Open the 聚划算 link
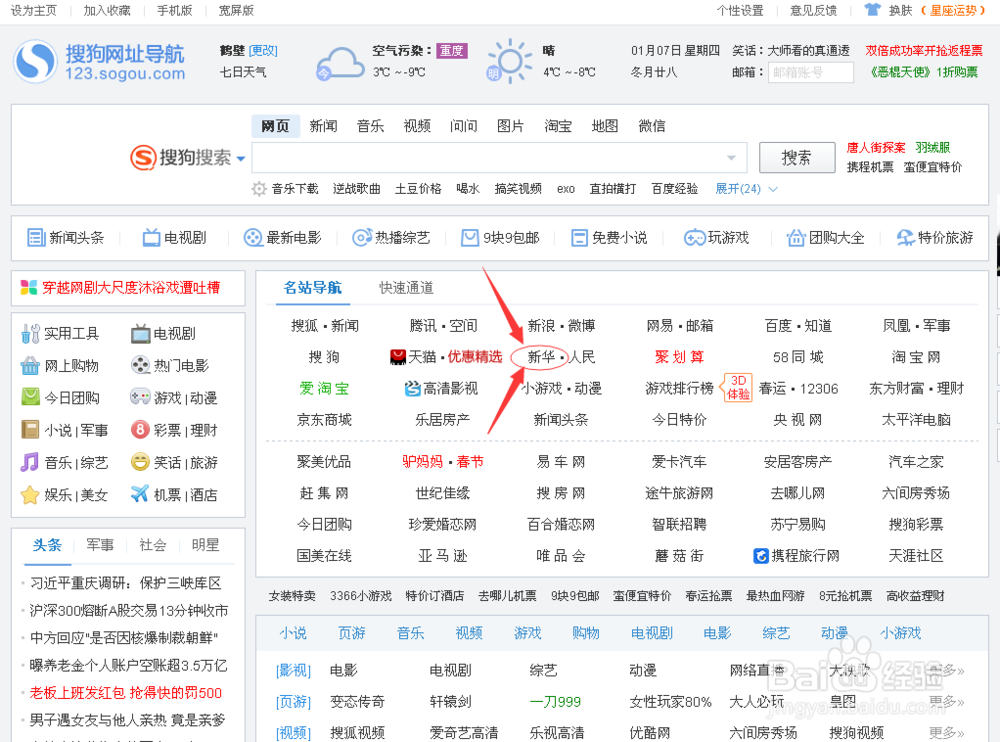Viewport: 1000px width, 742px height. [679, 357]
